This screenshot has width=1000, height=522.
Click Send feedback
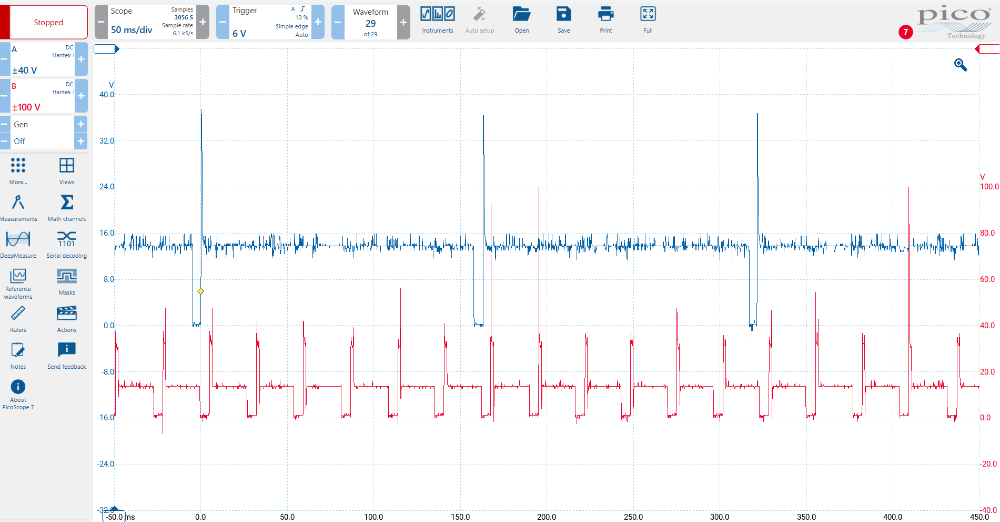tap(67, 354)
